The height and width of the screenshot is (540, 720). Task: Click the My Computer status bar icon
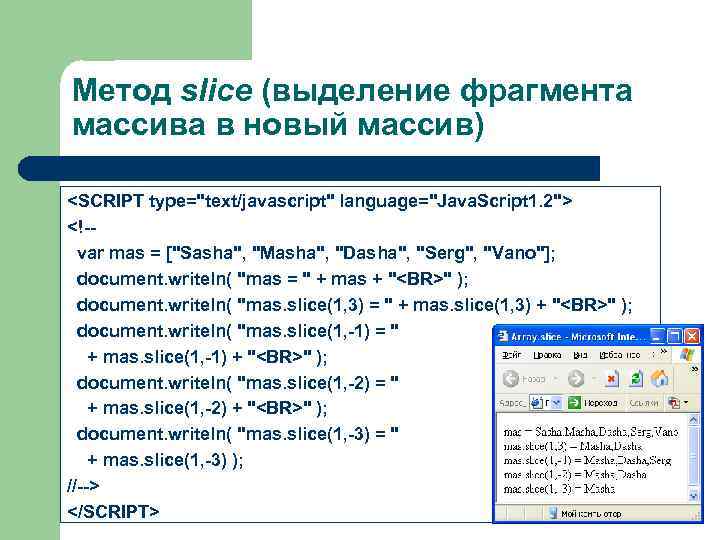click(x=553, y=513)
